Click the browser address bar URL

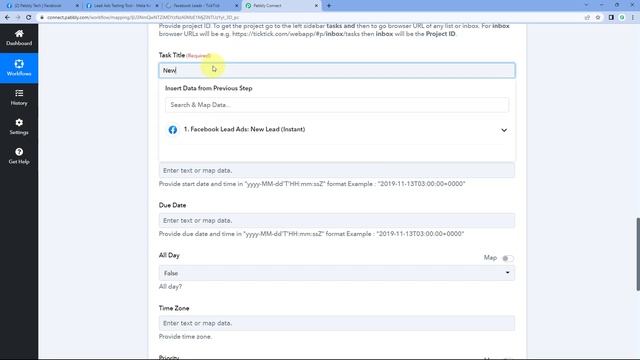(143, 18)
